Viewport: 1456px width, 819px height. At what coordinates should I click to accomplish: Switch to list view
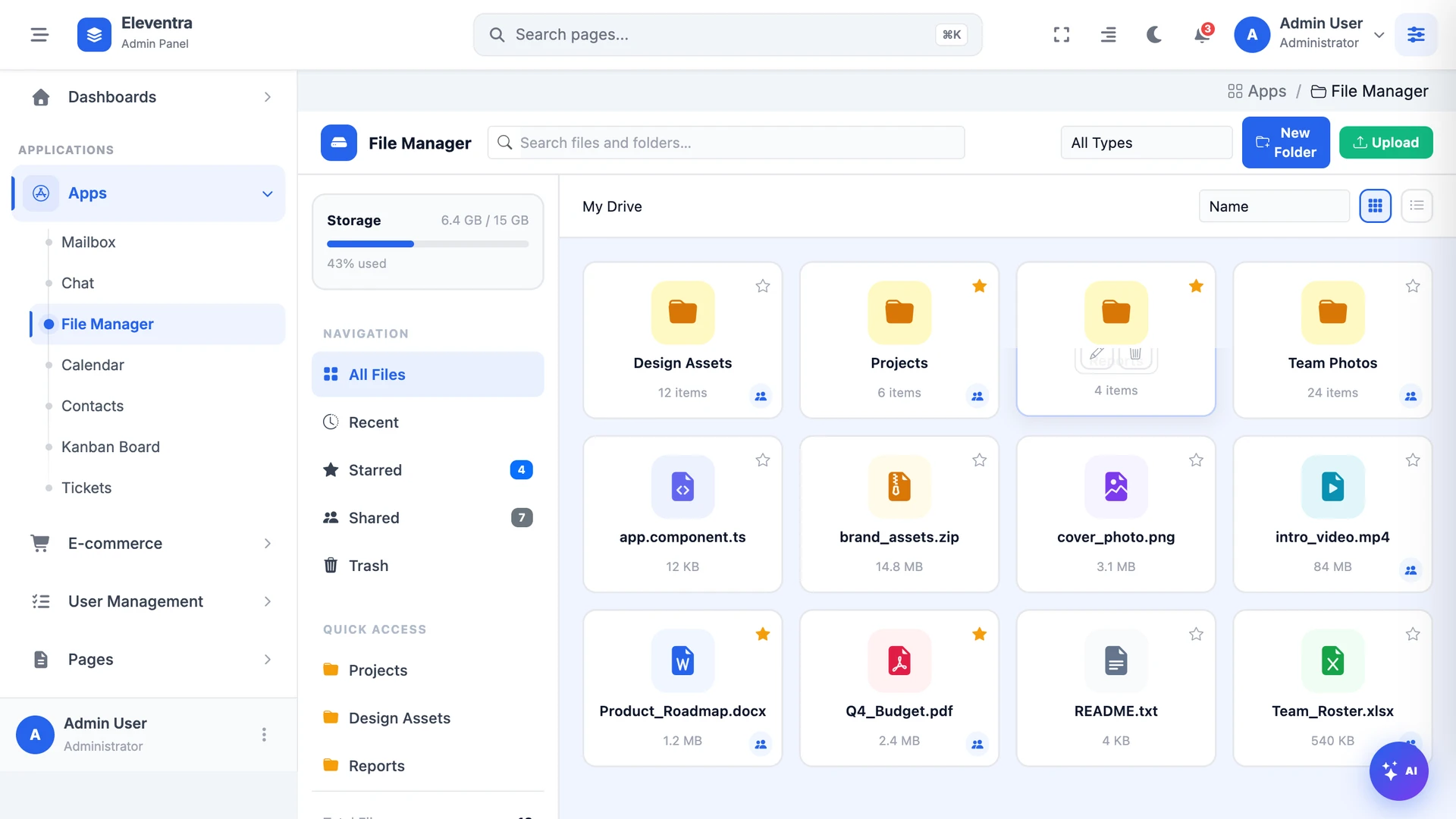tap(1417, 206)
